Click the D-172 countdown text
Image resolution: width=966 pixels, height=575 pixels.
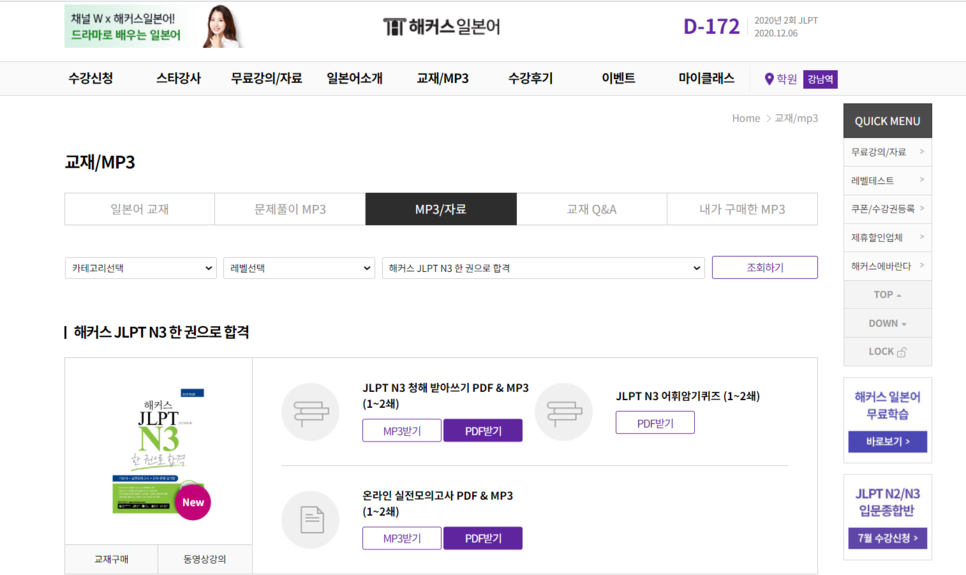coord(711,27)
